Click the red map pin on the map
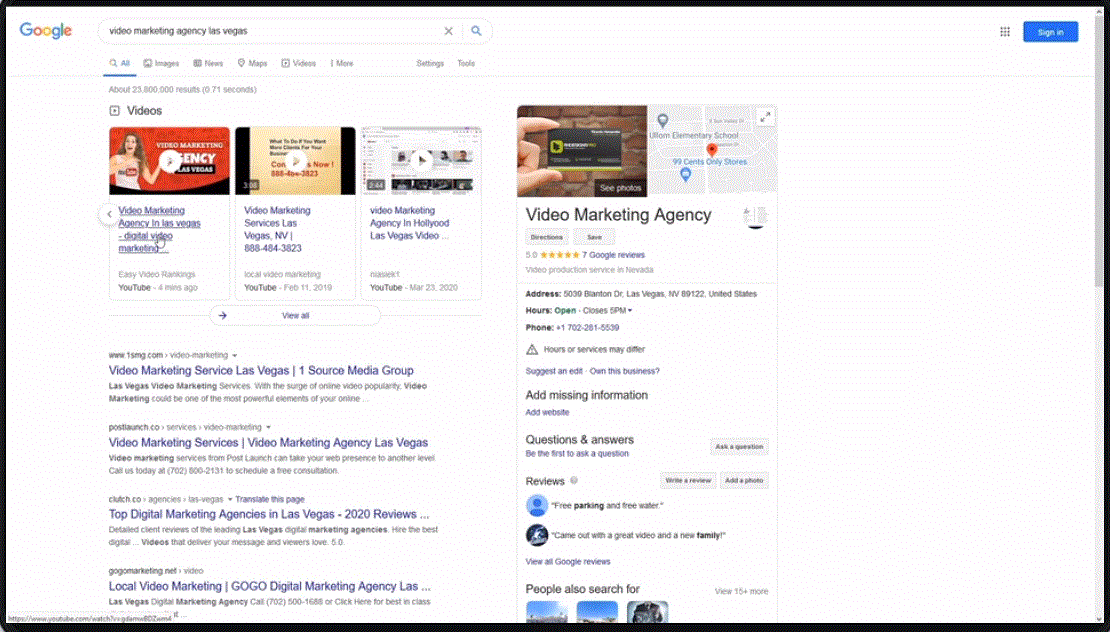 pos(712,149)
